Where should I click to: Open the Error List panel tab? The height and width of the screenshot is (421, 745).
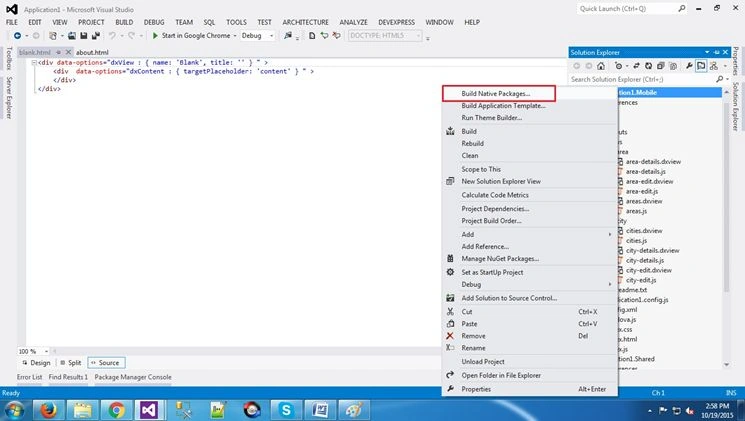tap(29, 377)
